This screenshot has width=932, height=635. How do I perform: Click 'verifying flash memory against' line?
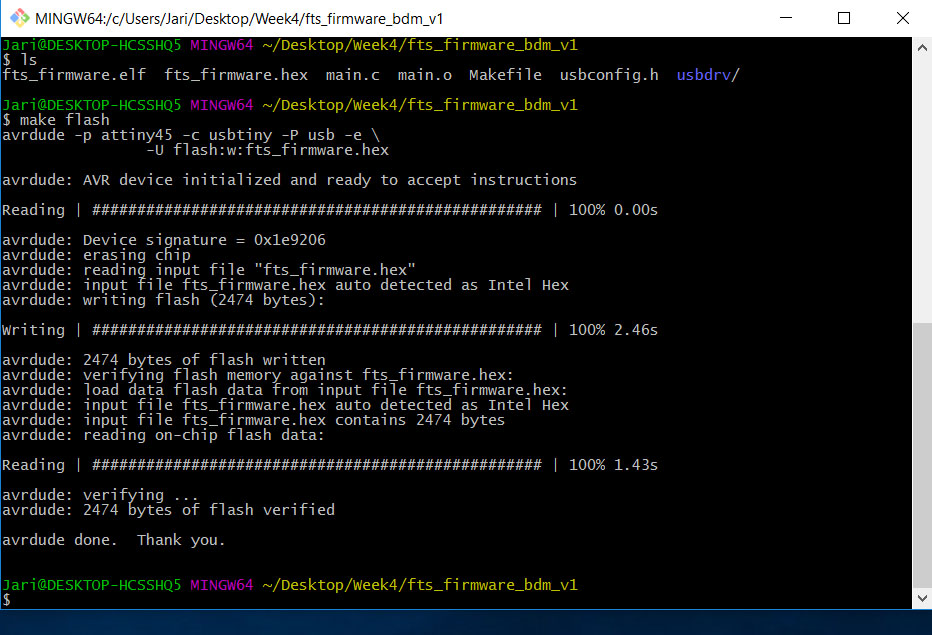tap(258, 375)
